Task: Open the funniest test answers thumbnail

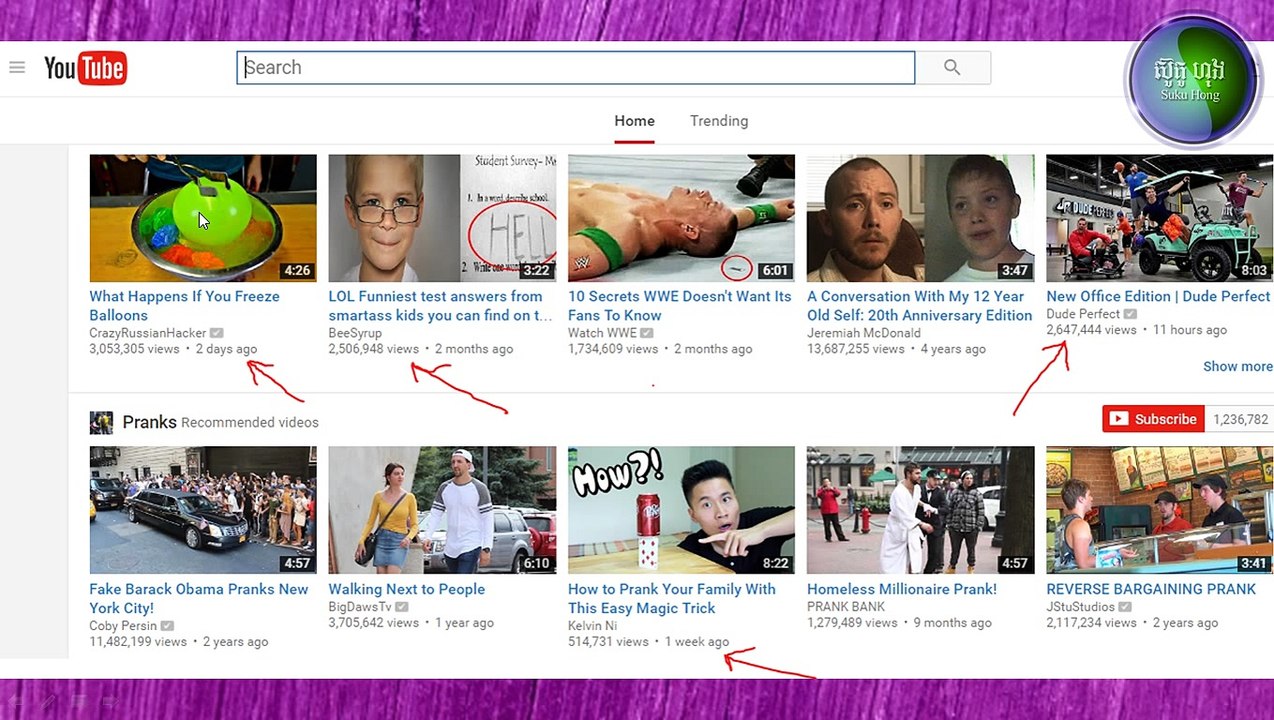Action: (x=442, y=218)
